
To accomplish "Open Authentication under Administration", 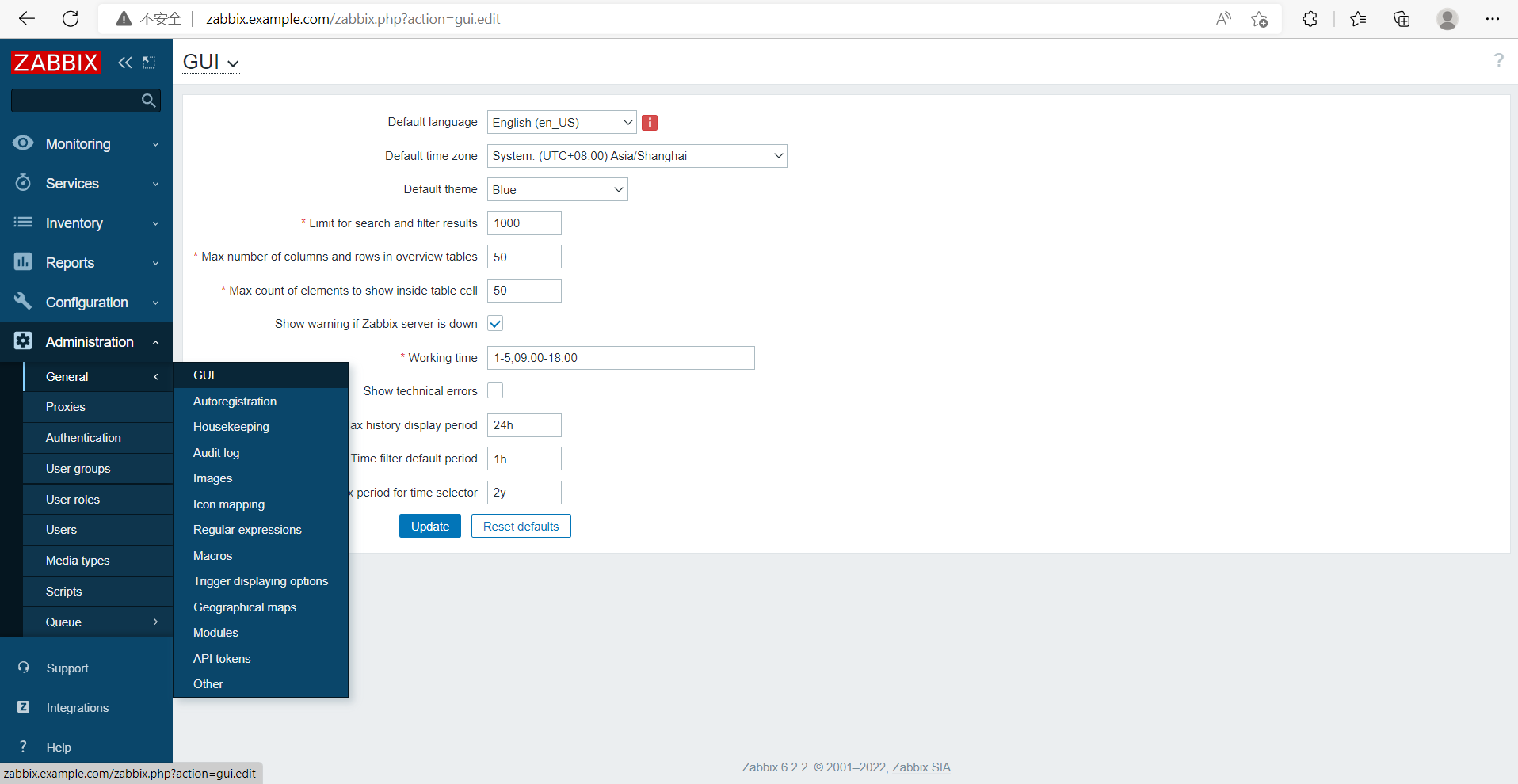I will coord(98,438).
